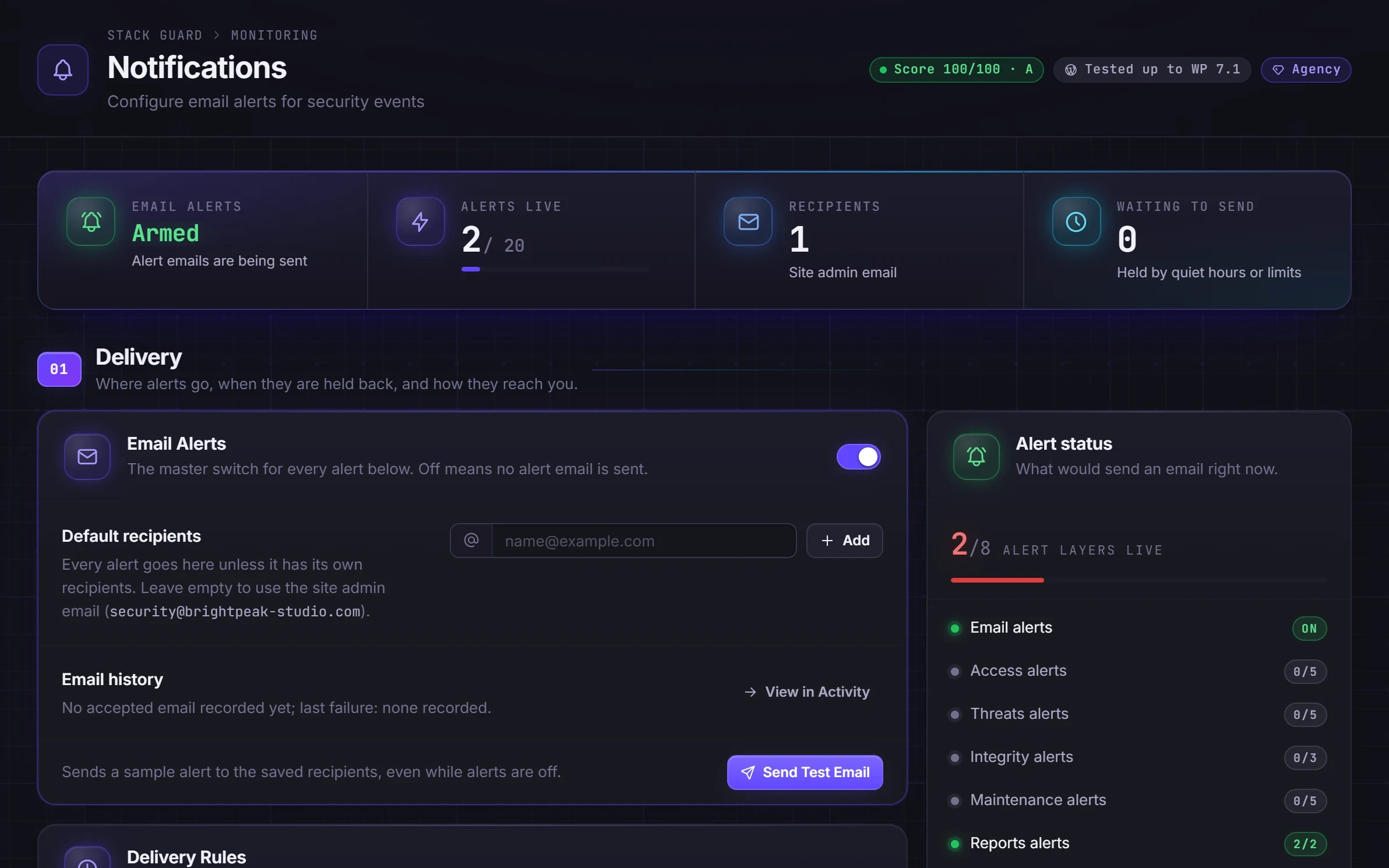Click the Maintenance alerts row label
The image size is (1389, 868).
pyautogui.click(x=1038, y=800)
